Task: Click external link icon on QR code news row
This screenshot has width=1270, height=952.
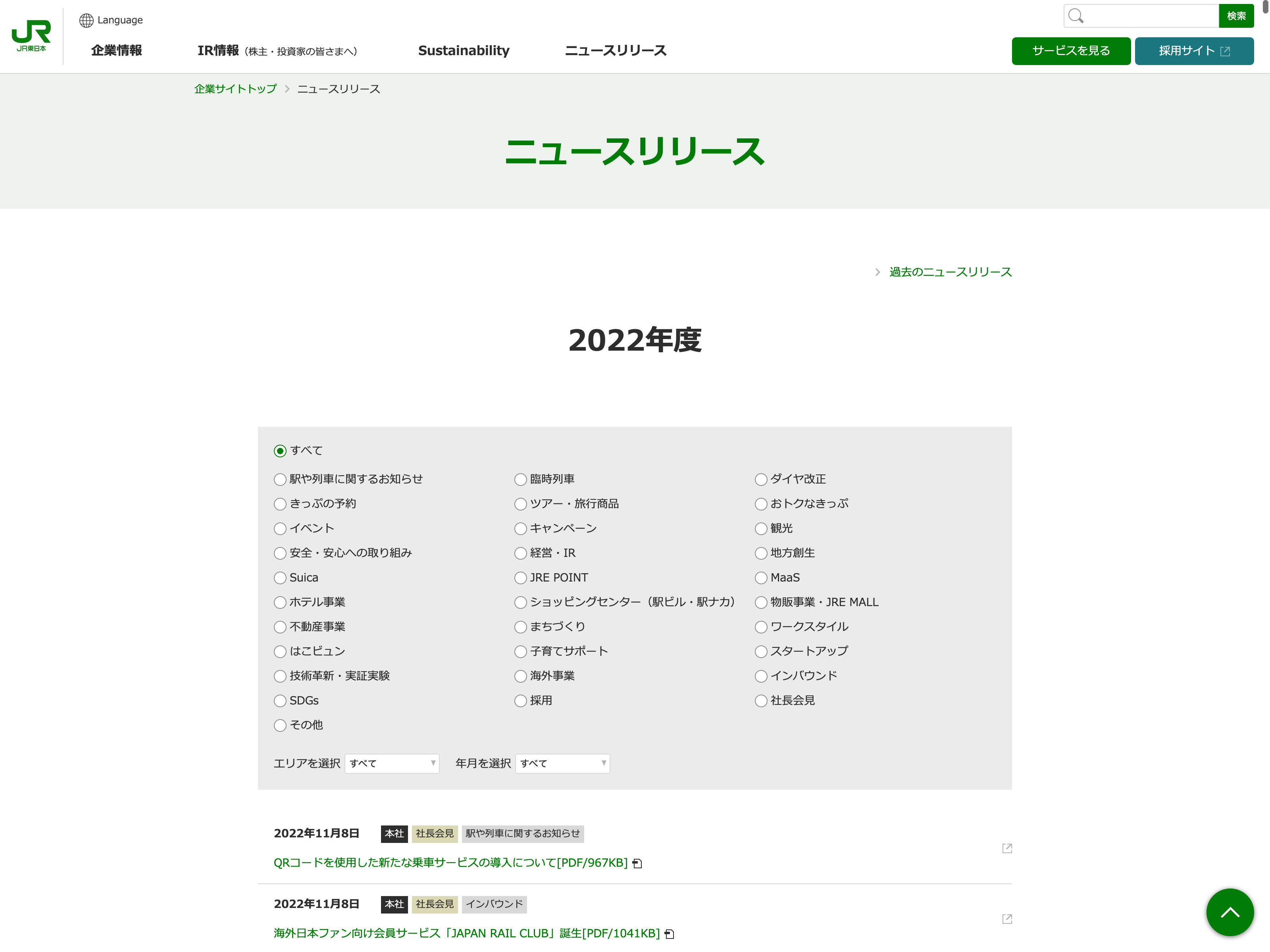Action: click(x=1006, y=848)
